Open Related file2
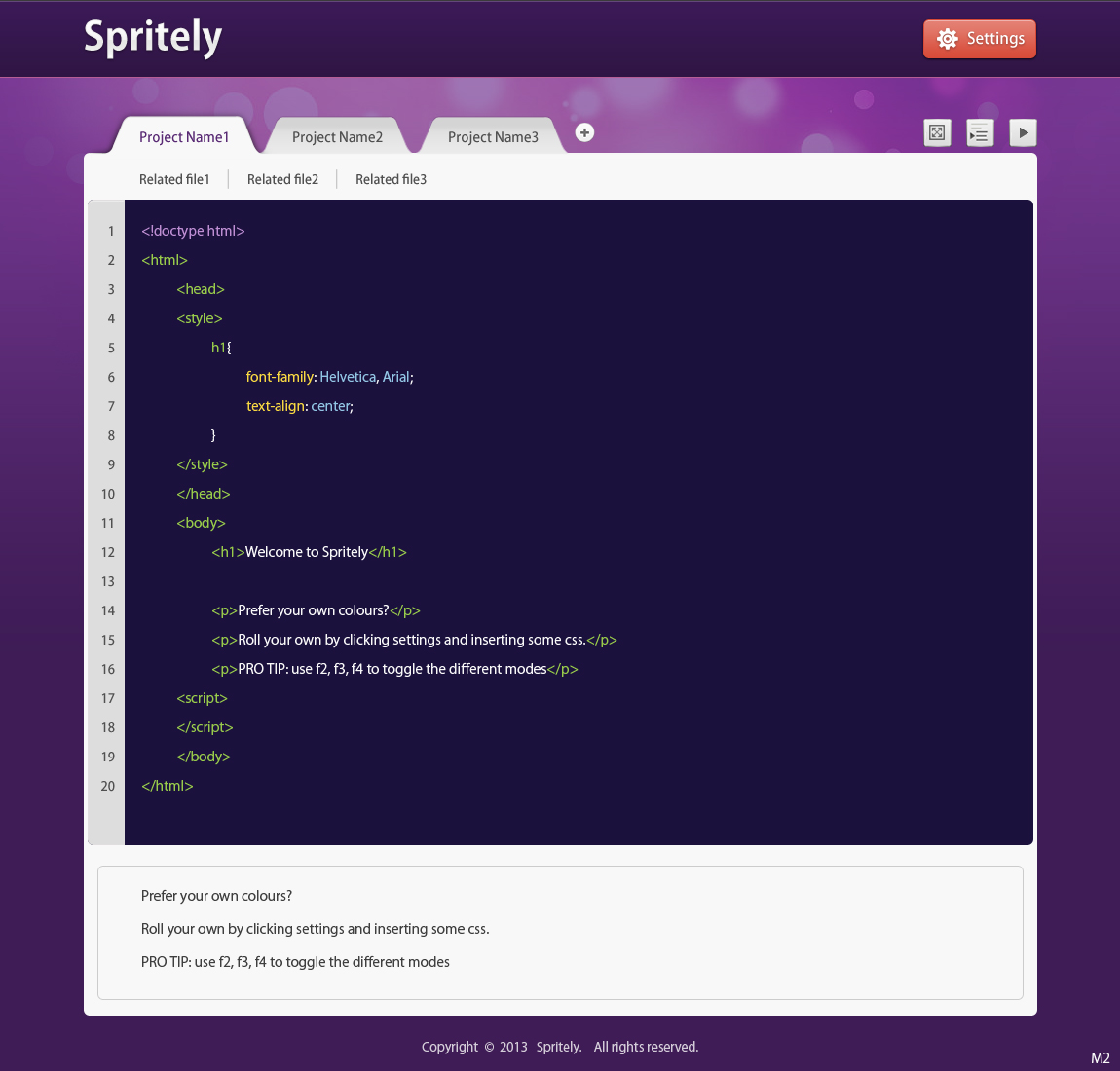The image size is (1120, 1071). 282,179
